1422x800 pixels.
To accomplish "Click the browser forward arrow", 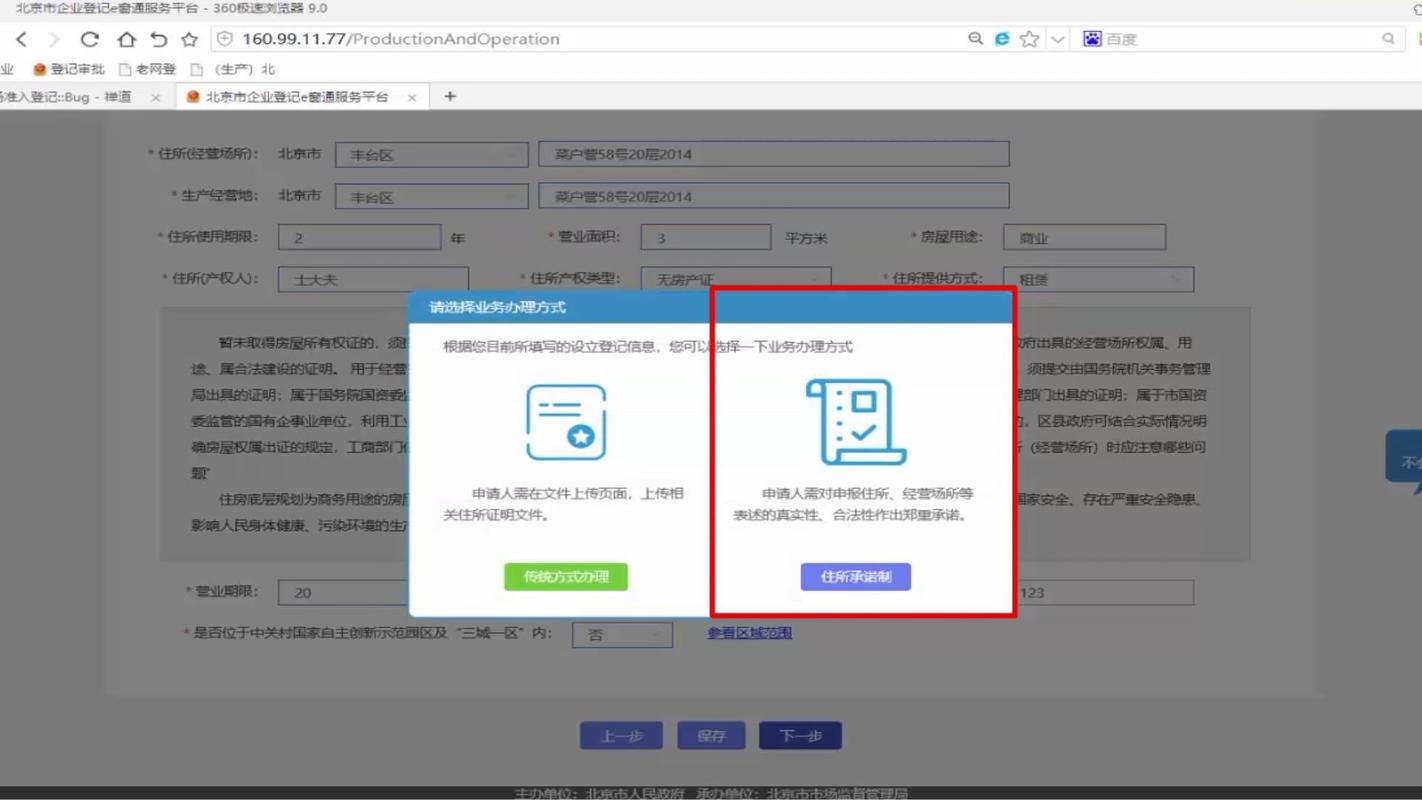I will pyautogui.click(x=55, y=39).
